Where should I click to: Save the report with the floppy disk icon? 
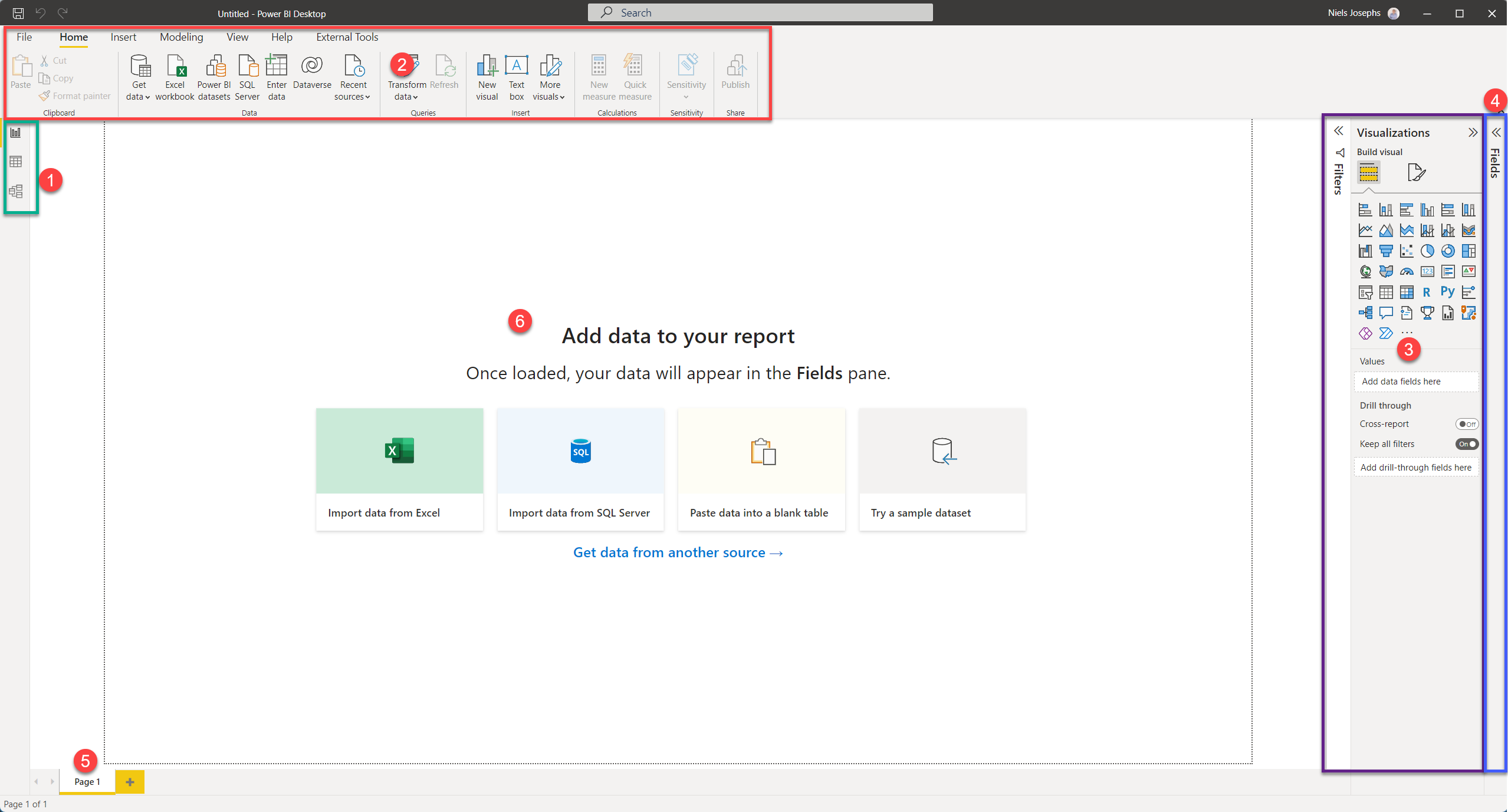[x=18, y=13]
